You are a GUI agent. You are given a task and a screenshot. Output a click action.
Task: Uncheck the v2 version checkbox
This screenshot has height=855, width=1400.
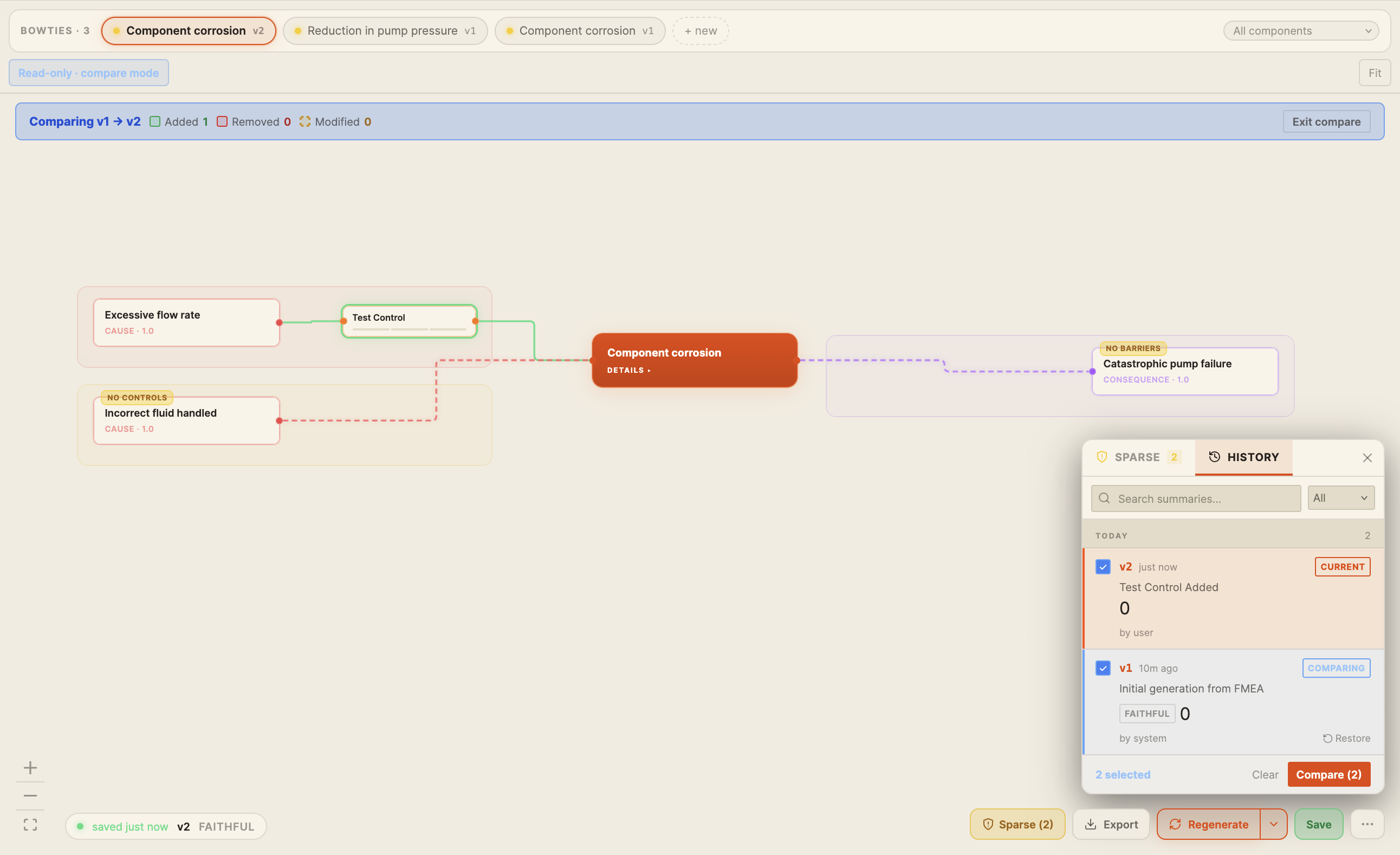(x=1103, y=567)
